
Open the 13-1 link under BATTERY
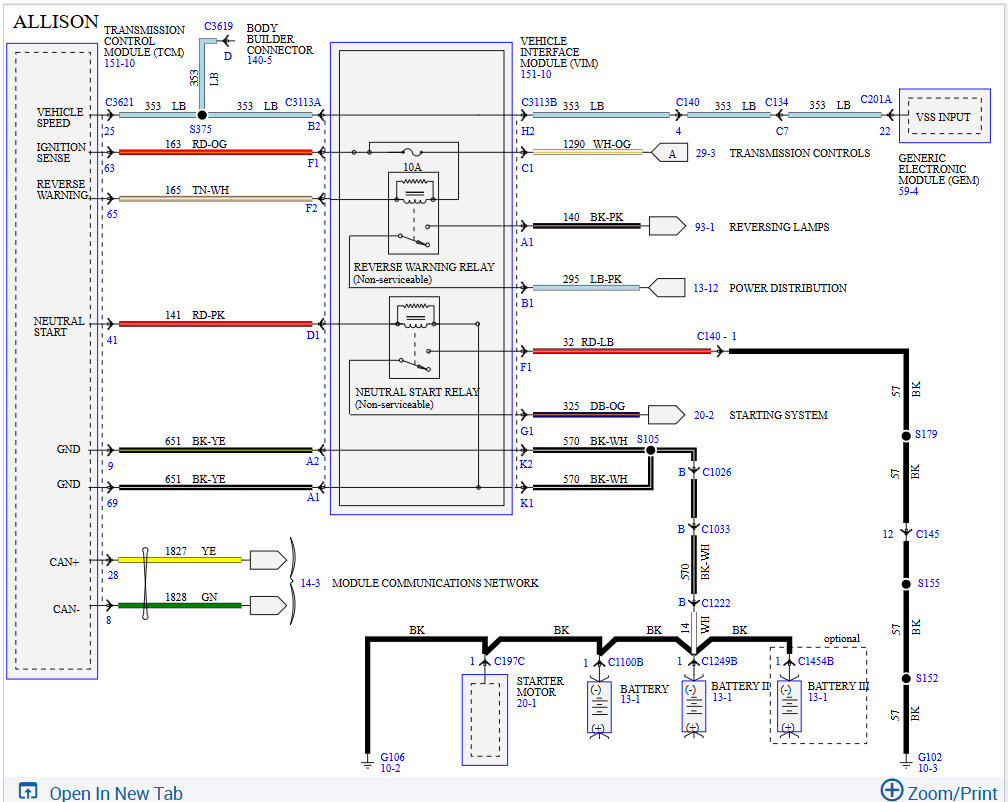pyautogui.click(x=629, y=699)
